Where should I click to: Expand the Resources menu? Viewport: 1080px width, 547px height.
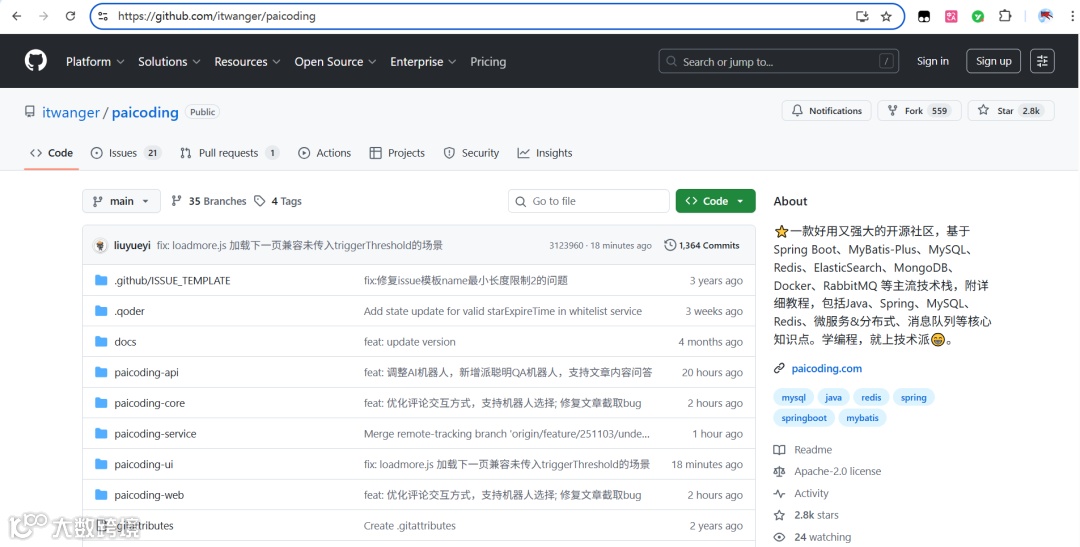tap(247, 61)
